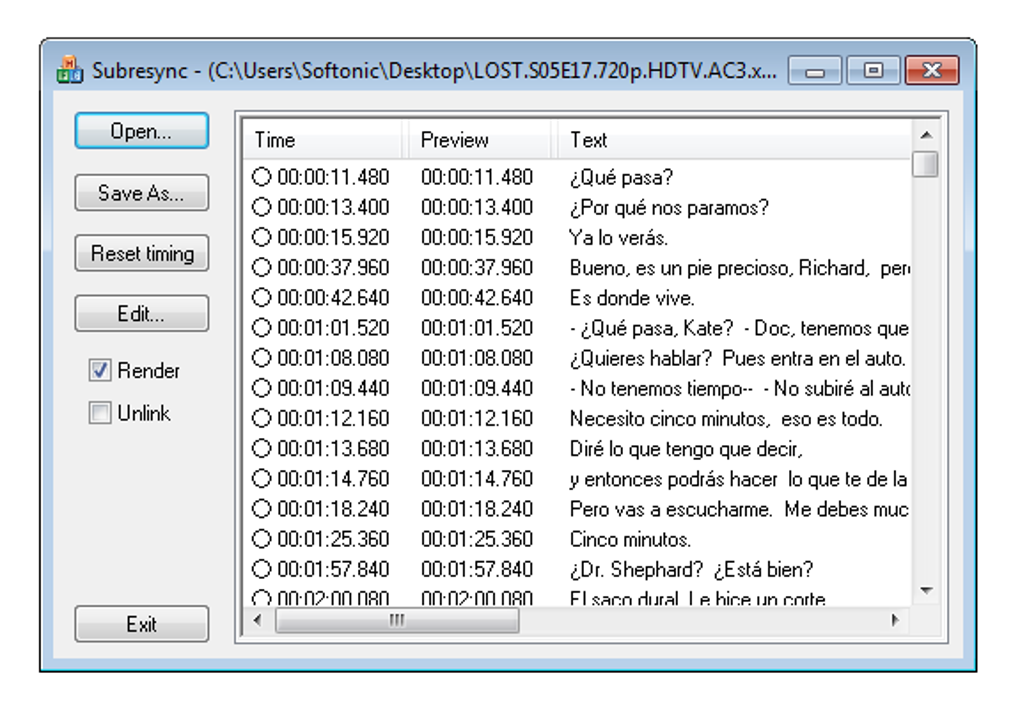
Task: Click Preview time 00:01:25.360
Action: [x=477, y=539]
